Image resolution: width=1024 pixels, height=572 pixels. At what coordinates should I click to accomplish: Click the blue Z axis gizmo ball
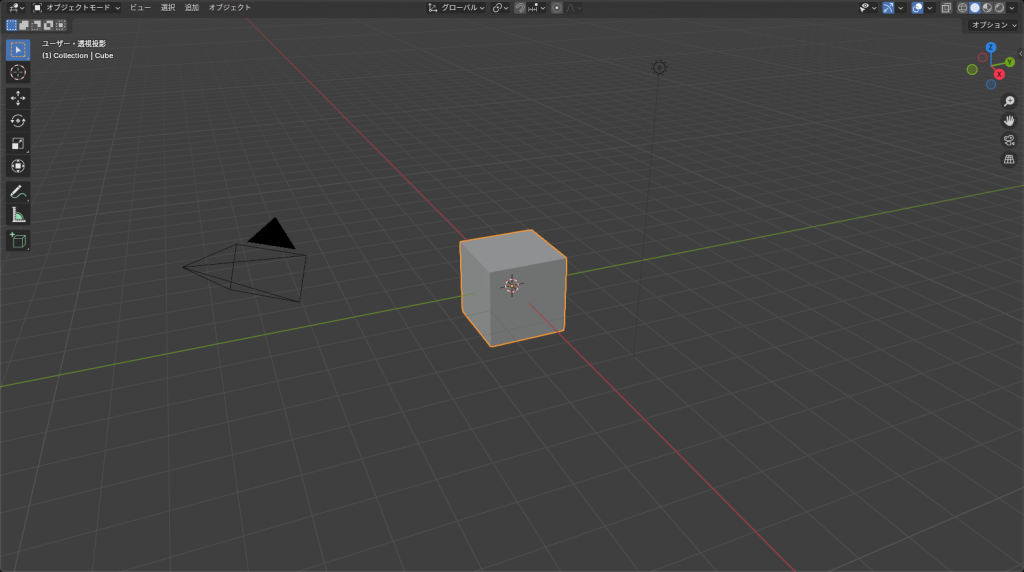click(991, 48)
